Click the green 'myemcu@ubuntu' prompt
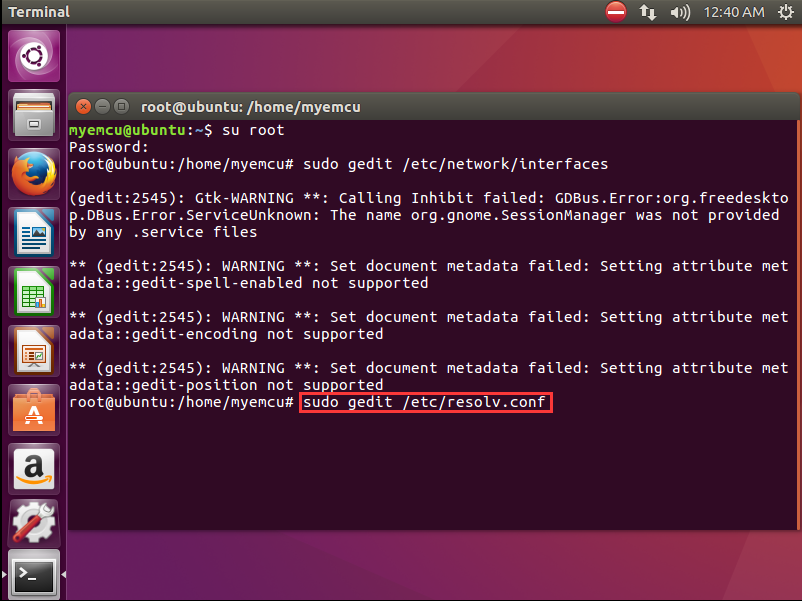 pyautogui.click(x=127, y=130)
